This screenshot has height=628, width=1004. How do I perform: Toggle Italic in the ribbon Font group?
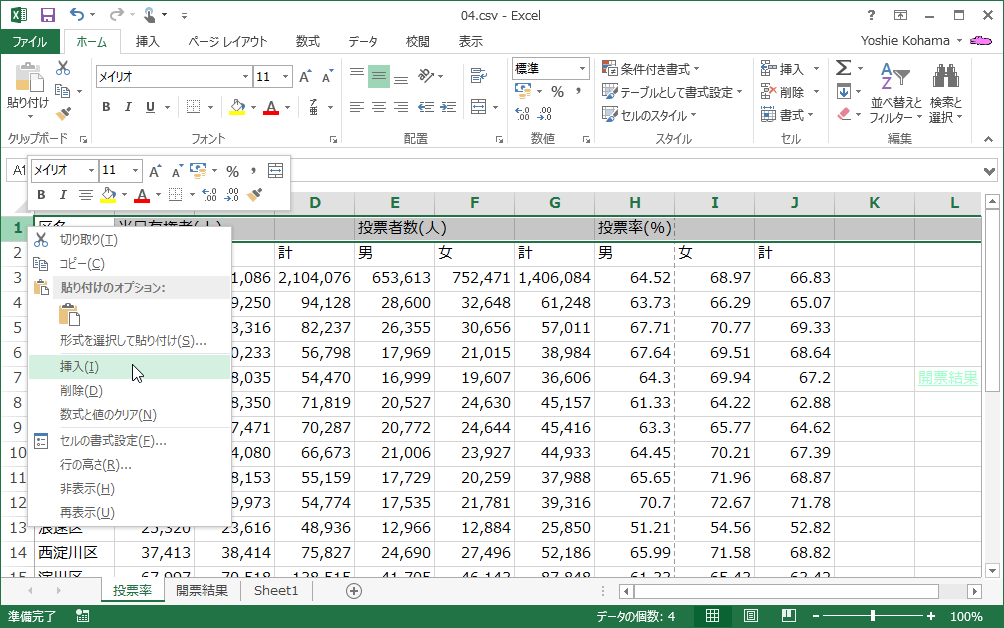128,107
